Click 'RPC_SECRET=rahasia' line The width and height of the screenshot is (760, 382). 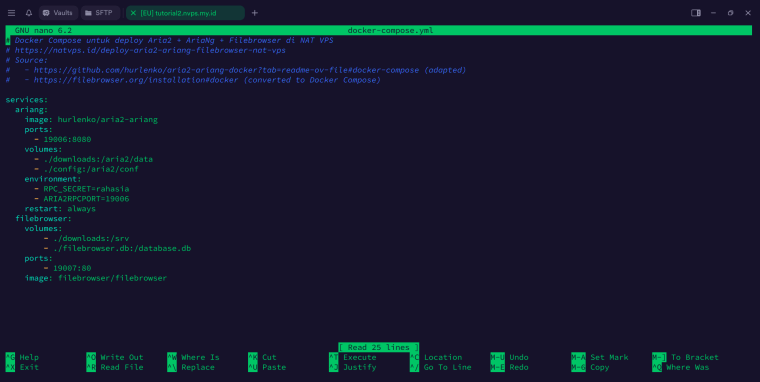pyautogui.click(x=86, y=189)
